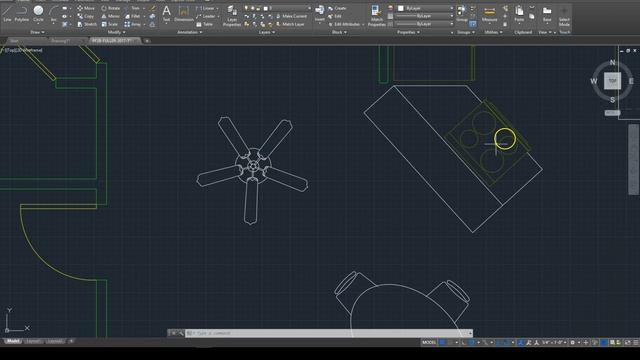This screenshot has width=640, height=360.
Task: Click the Customization menu in status bar
Action: click(636, 342)
